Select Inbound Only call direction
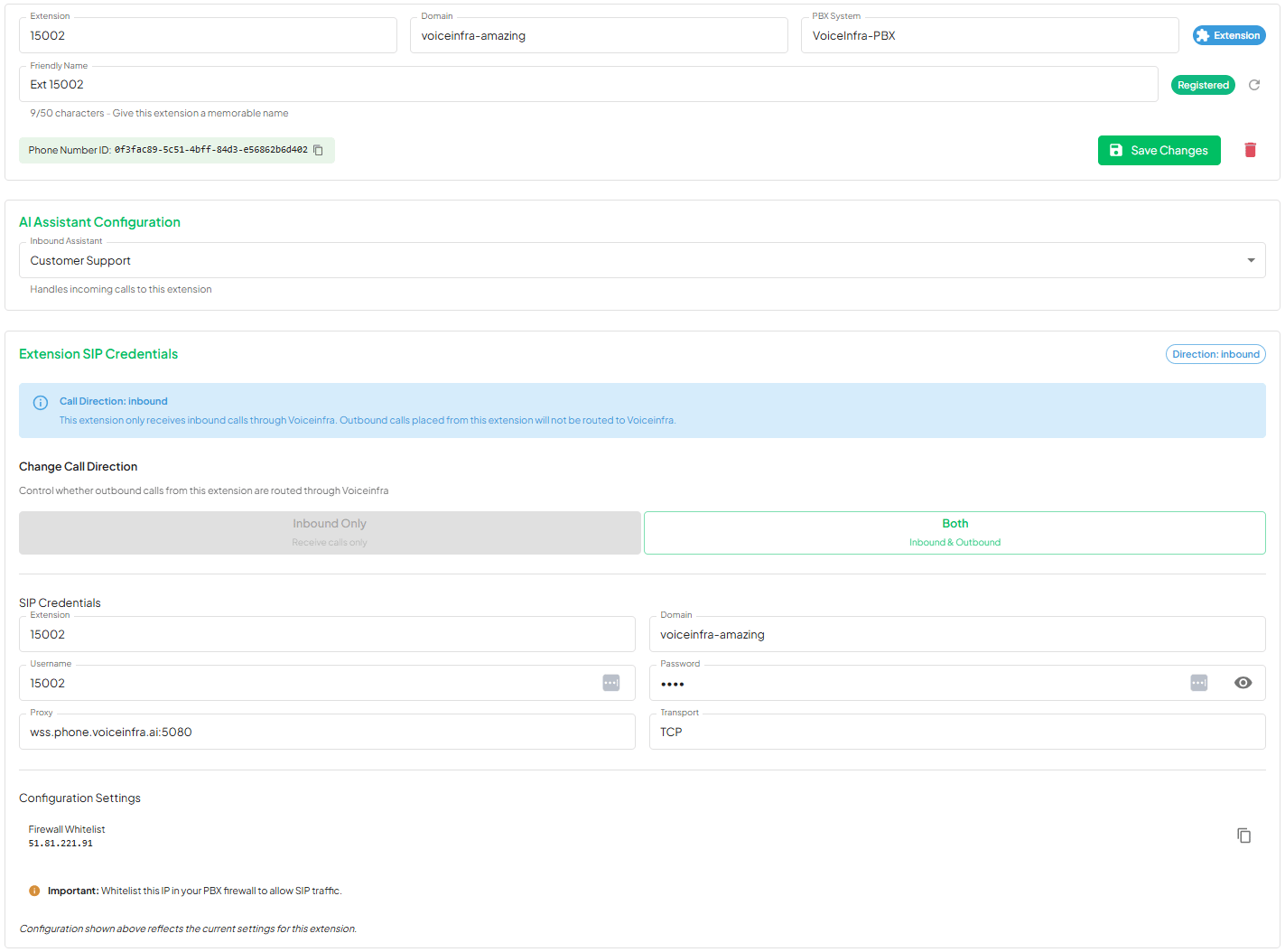The height and width of the screenshot is (952, 1285). [x=330, y=533]
